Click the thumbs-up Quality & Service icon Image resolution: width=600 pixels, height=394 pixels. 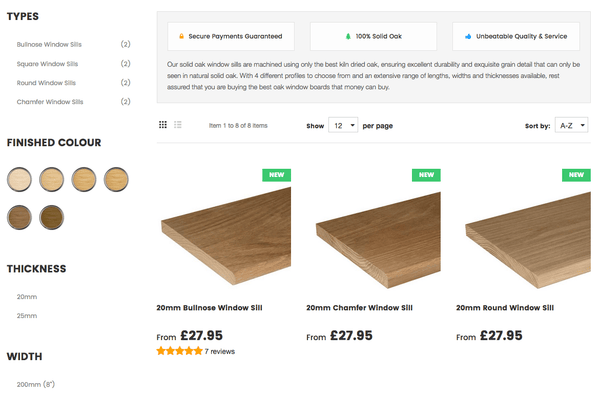point(468,36)
